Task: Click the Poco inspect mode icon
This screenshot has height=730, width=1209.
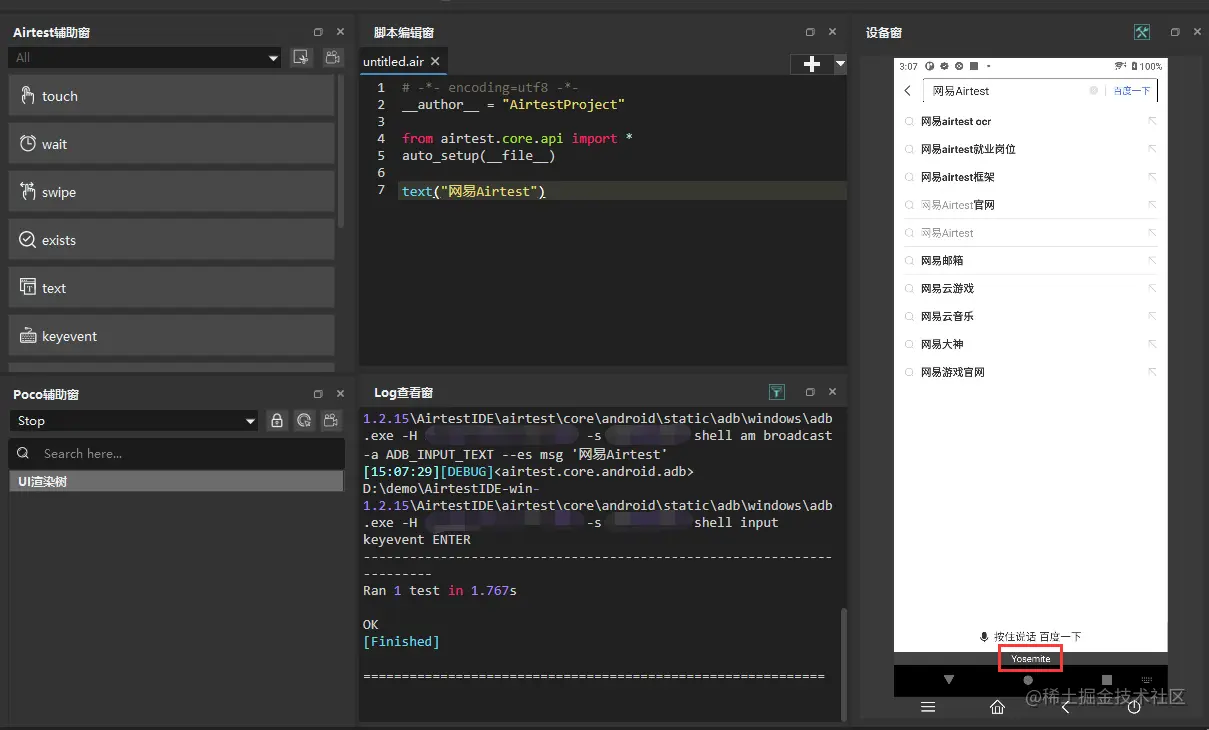Action: [304, 421]
